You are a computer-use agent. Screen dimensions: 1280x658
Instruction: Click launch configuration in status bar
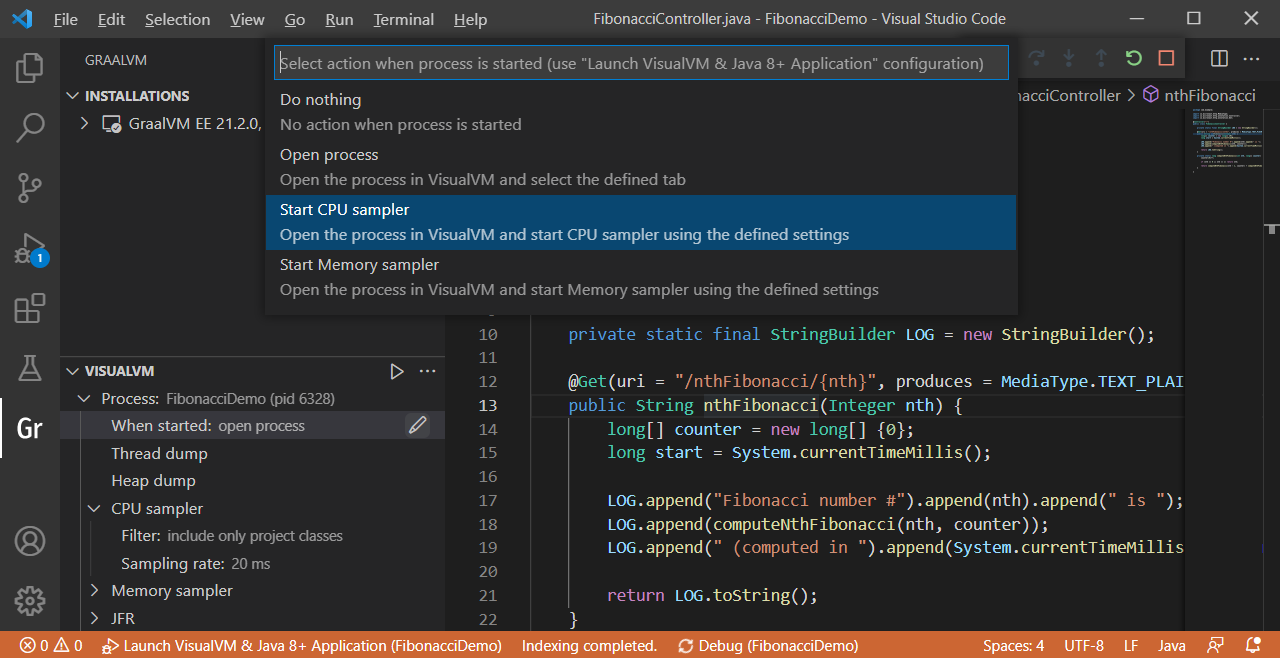303,646
